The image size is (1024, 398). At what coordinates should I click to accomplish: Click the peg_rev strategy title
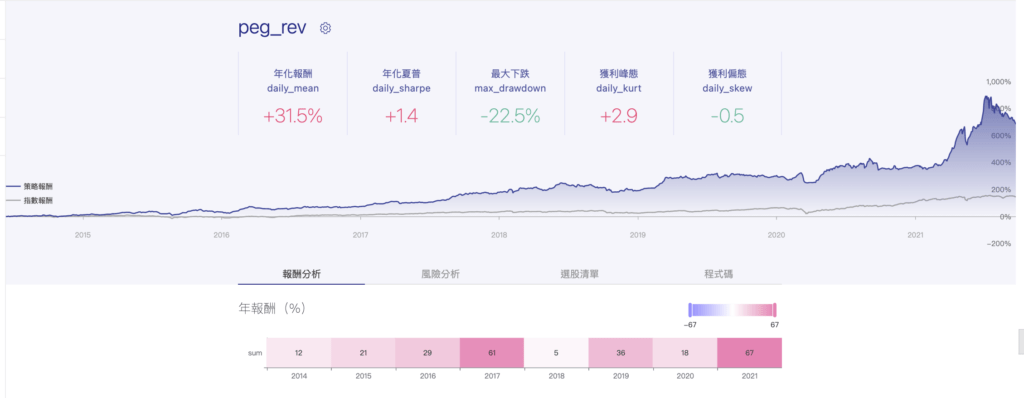tap(272, 29)
